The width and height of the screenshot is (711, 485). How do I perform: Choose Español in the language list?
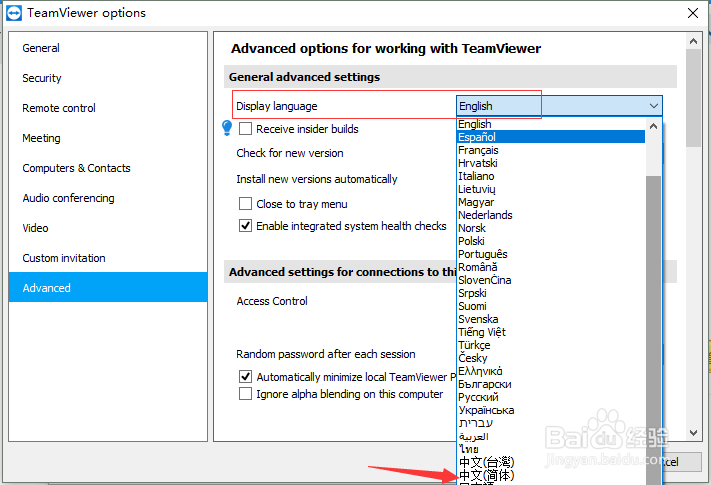coord(550,137)
